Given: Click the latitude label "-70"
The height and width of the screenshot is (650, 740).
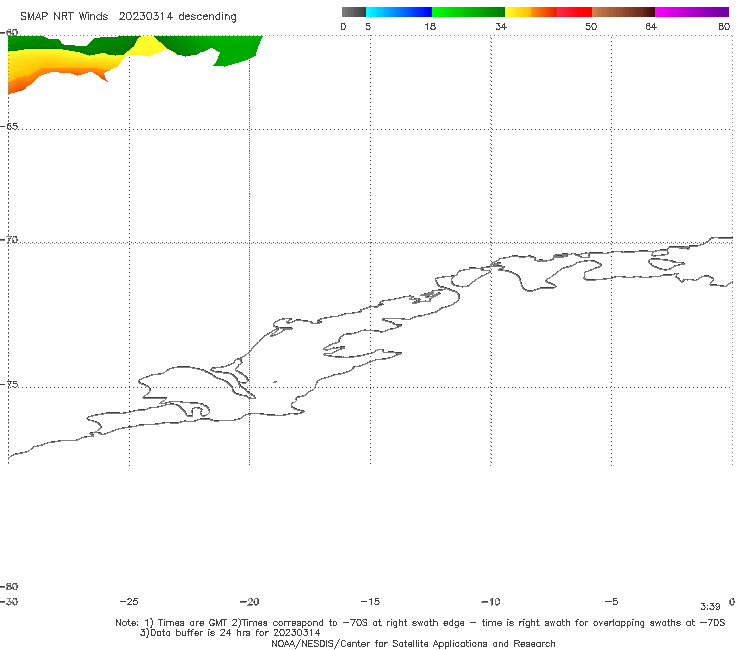Looking at the screenshot, I should [x=9, y=240].
